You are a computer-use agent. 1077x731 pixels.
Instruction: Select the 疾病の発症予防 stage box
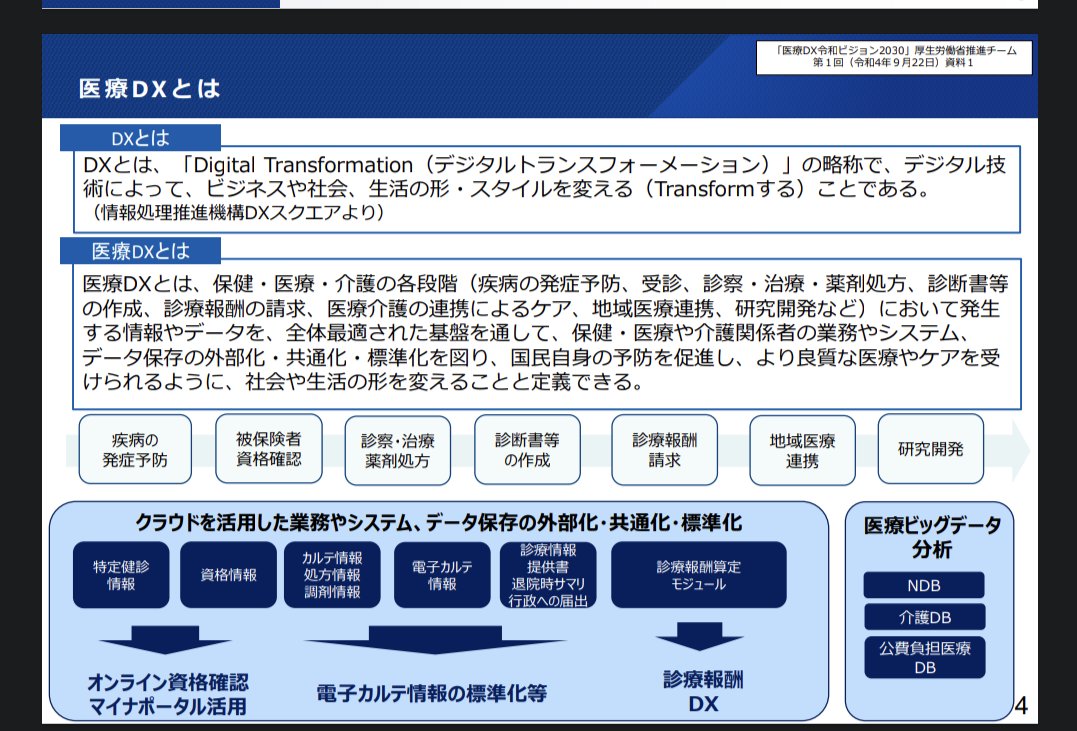(x=135, y=450)
